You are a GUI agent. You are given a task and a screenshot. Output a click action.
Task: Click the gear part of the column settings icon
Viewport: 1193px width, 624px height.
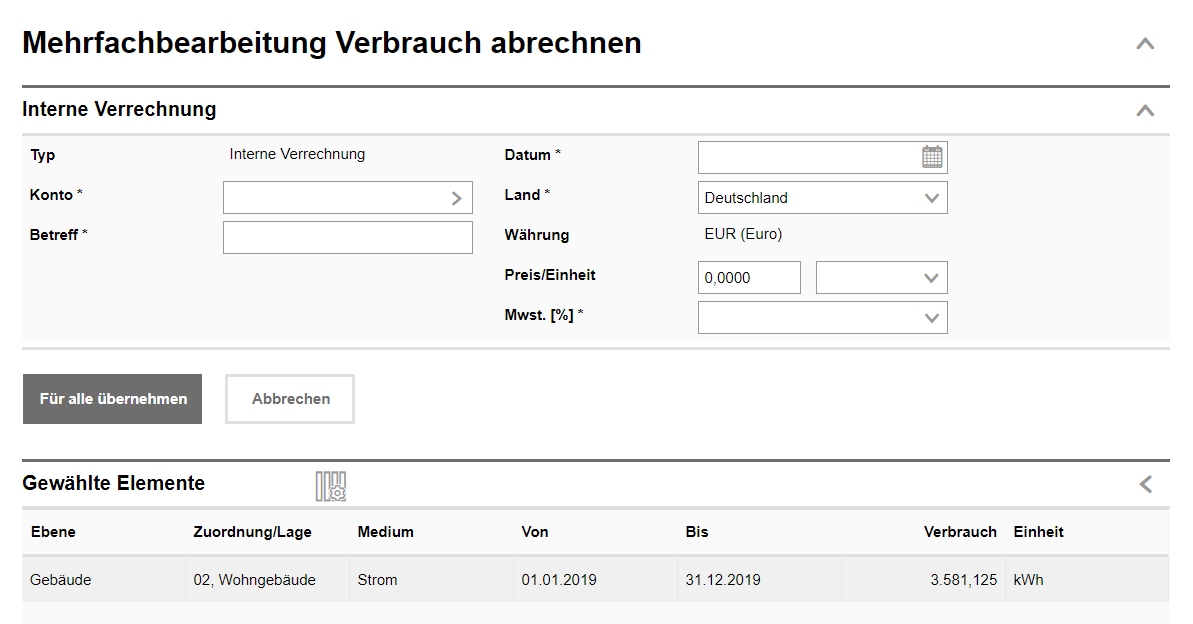point(336,491)
